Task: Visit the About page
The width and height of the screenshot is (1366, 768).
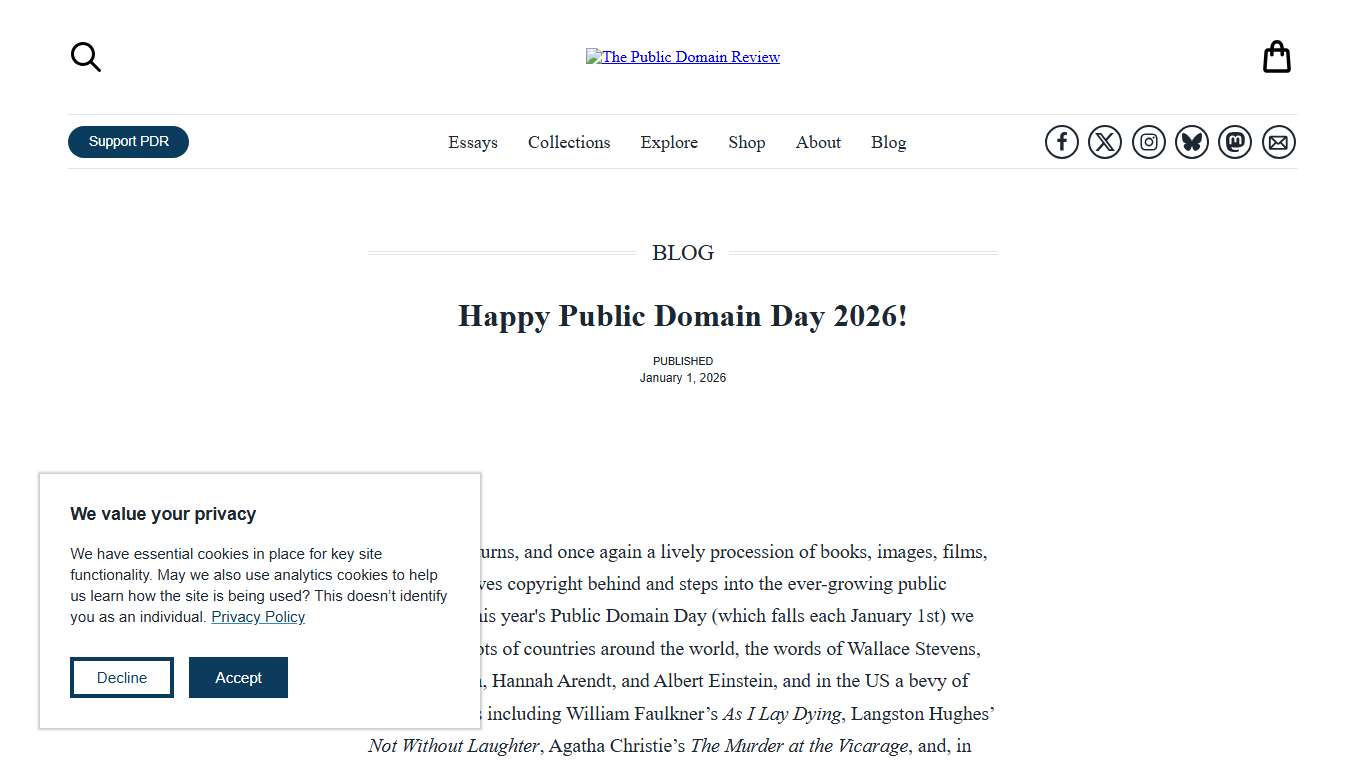Action: (818, 142)
